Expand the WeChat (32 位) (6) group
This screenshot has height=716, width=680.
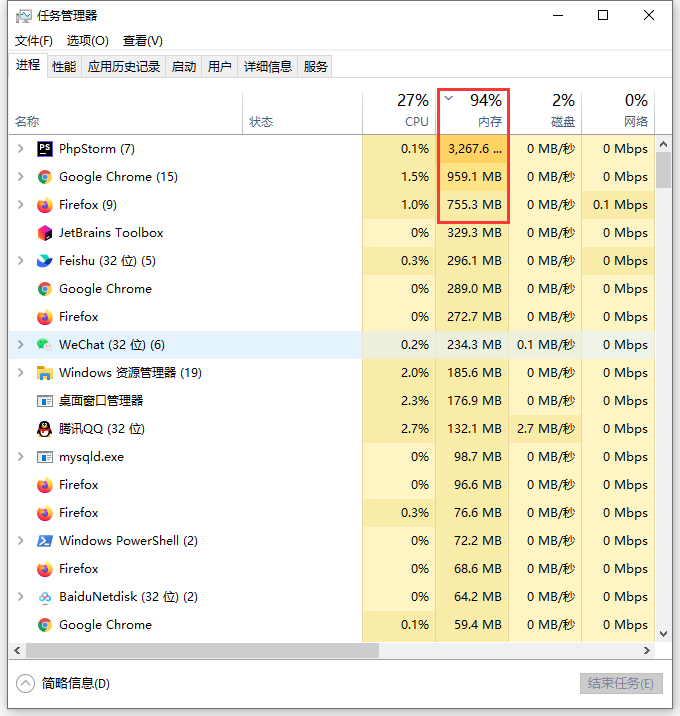click(21, 345)
